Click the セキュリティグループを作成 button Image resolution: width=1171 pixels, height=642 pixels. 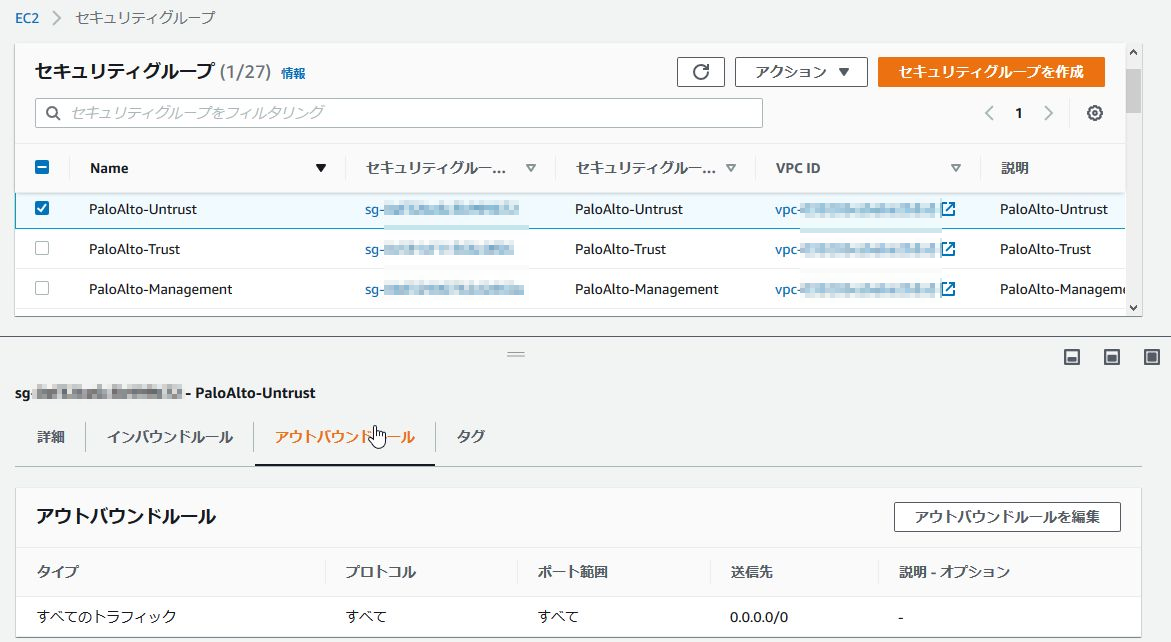[992, 71]
